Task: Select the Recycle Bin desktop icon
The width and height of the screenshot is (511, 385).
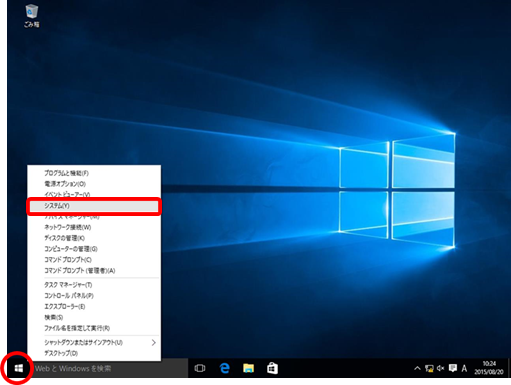Action: (x=32, y=16)
